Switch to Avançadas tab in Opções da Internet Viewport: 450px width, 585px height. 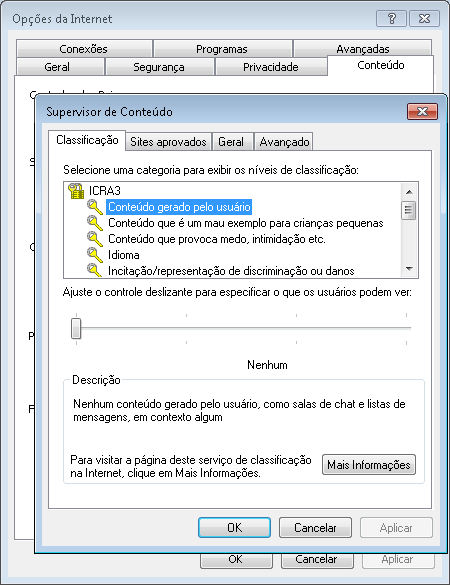(363, 49)
